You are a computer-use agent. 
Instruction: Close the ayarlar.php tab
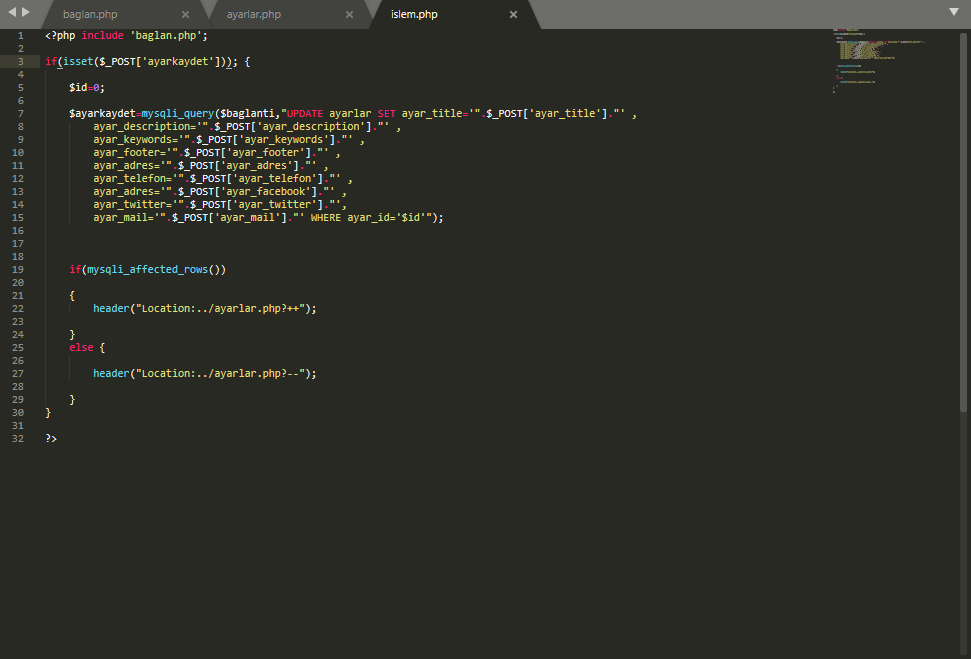[x=349, y=14]
